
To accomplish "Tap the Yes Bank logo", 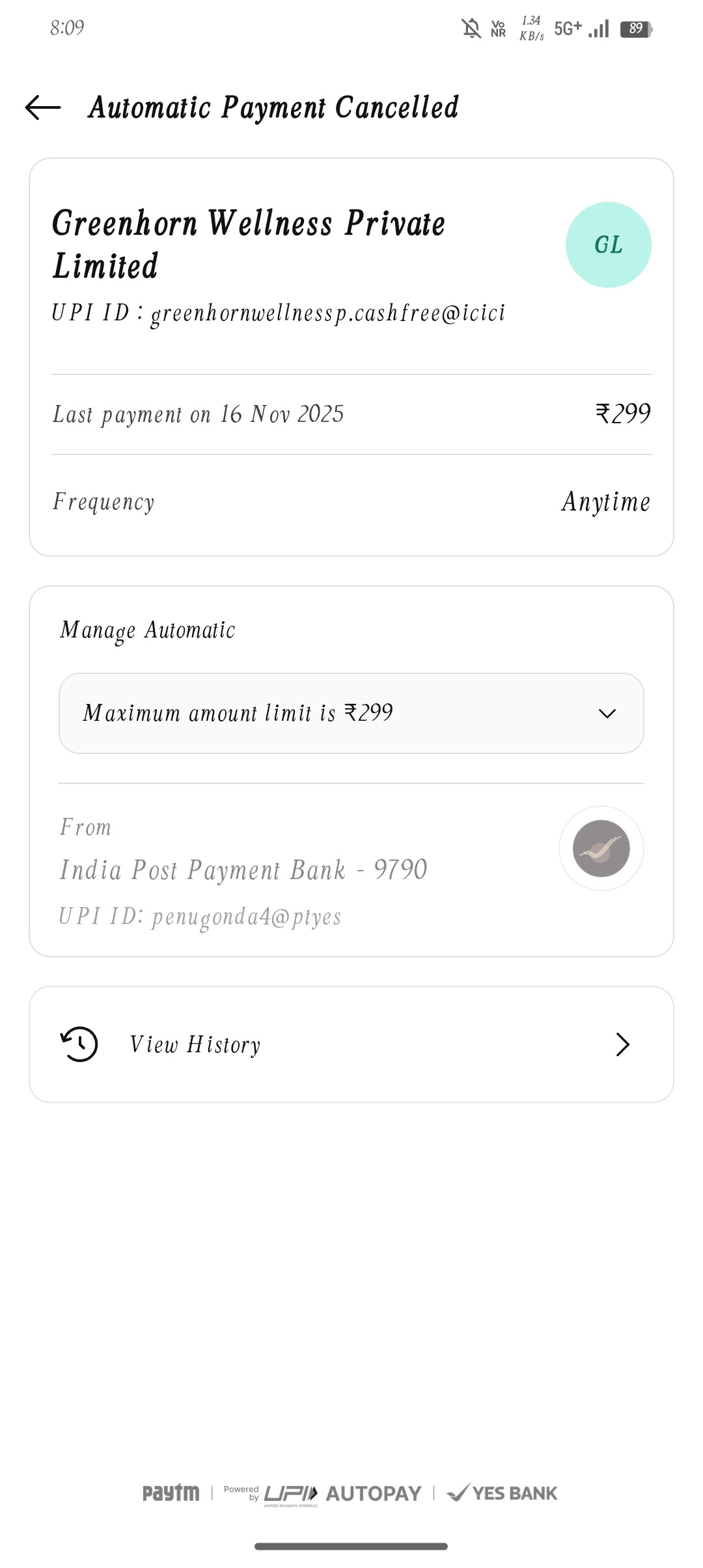I will (502, 1492).
